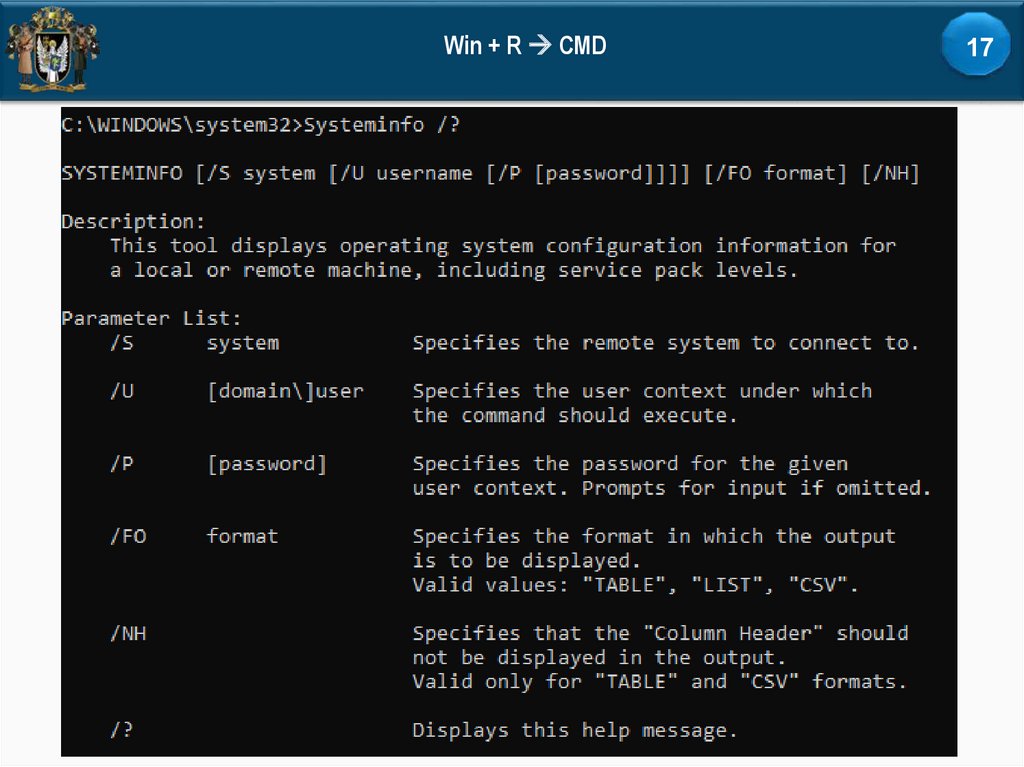
Task: Click the "Systeminfo /?" command prompt line
Action: 260,125
